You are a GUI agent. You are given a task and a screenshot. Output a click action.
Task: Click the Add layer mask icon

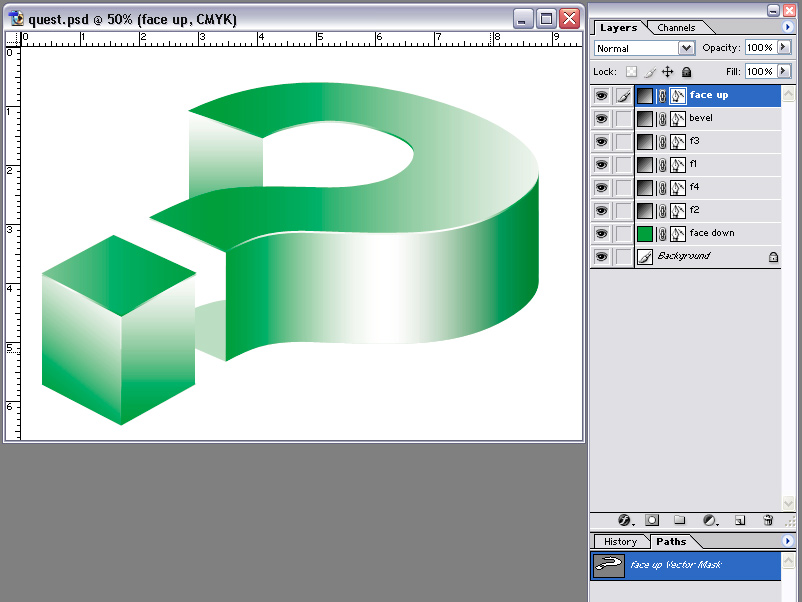[x=652, y=520]
